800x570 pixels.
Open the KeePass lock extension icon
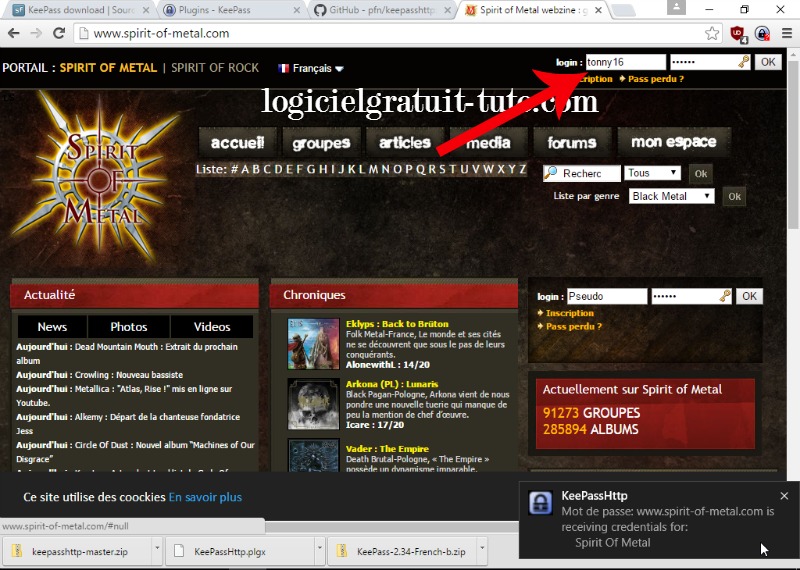pyautogui.click(x=762, y=34)
